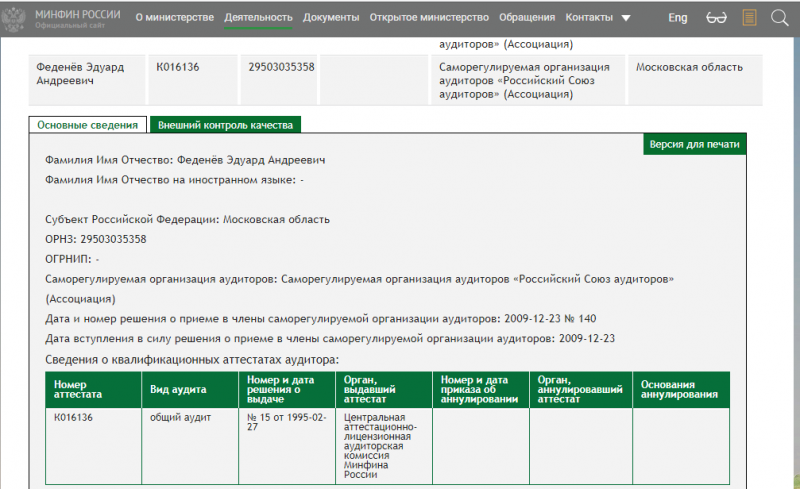Click Орган, аннулировавший аттестат header
The width and height of the screenshot is (800, 489).
tap(581, 389)
